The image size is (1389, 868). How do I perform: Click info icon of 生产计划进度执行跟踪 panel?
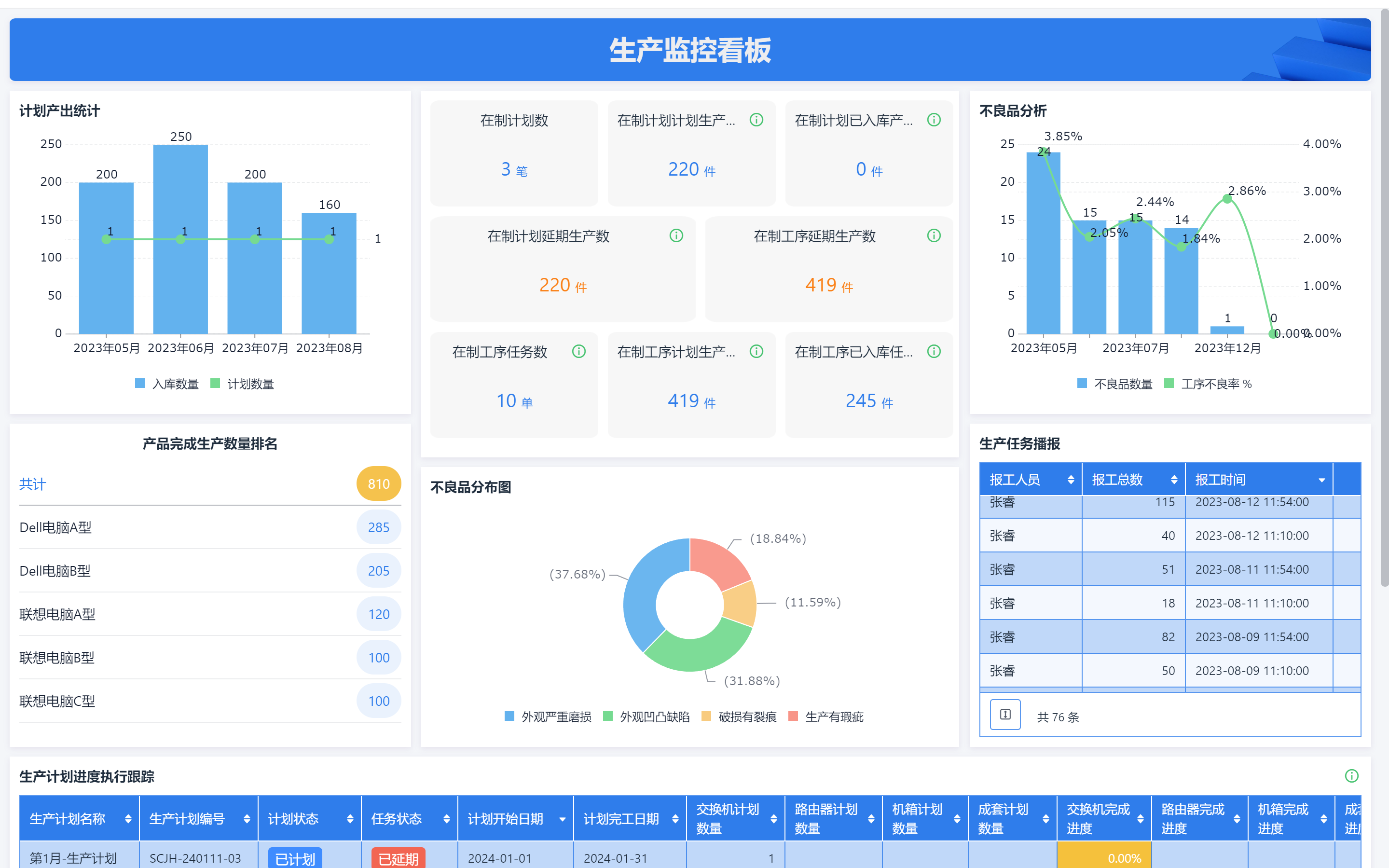(x=1351, y=776)
